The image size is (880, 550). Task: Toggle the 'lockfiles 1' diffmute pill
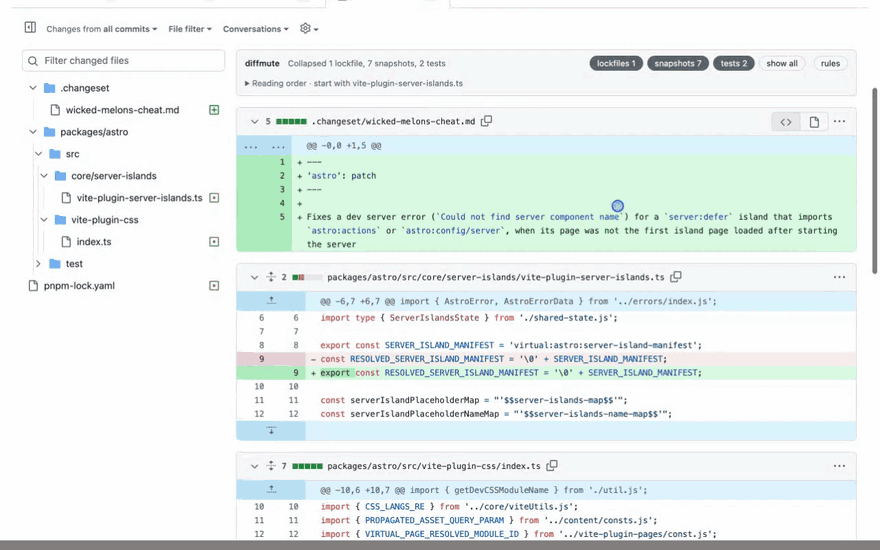(616, 63)
